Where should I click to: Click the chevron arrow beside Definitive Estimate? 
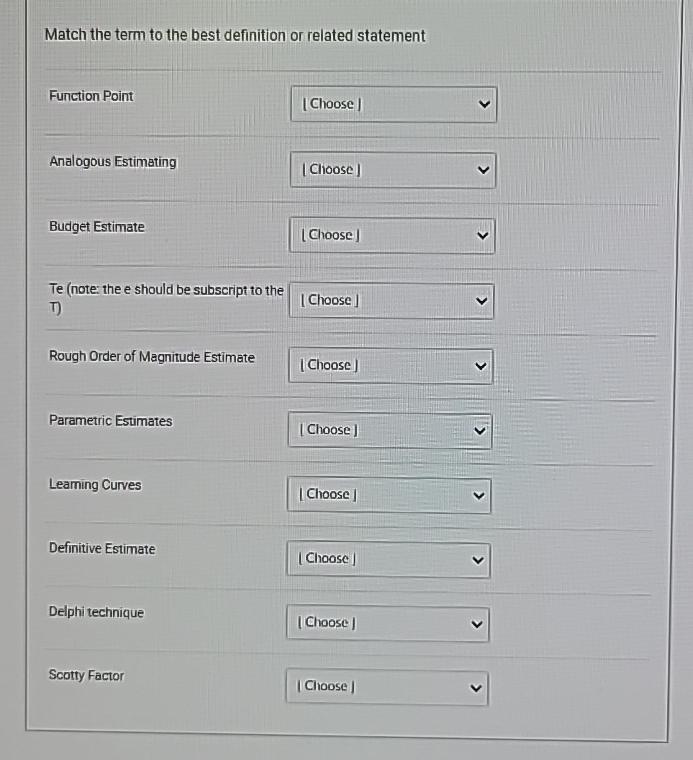click(x=478, y=560)
